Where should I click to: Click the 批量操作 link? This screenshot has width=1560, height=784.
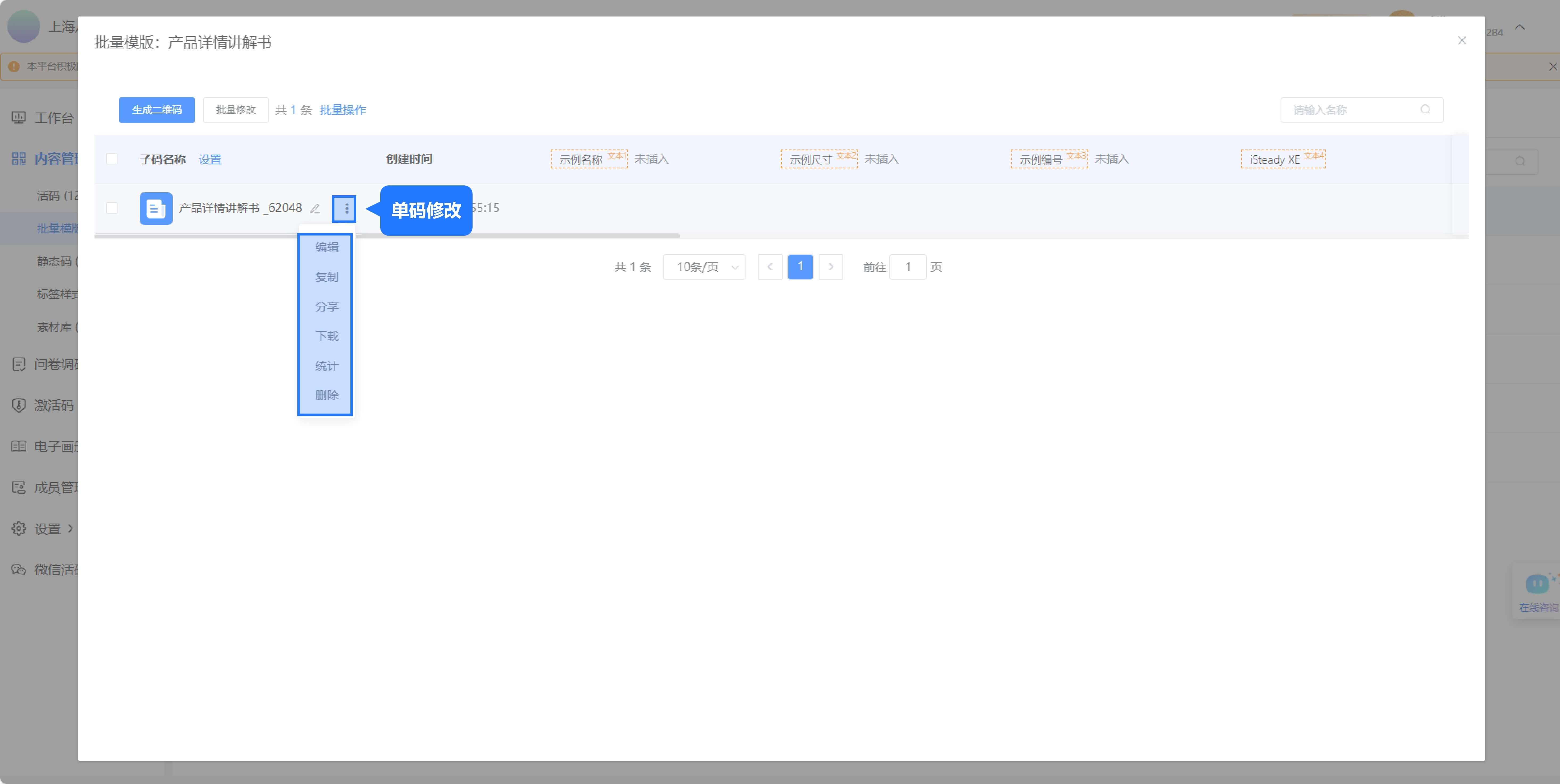tap(343, 110)
